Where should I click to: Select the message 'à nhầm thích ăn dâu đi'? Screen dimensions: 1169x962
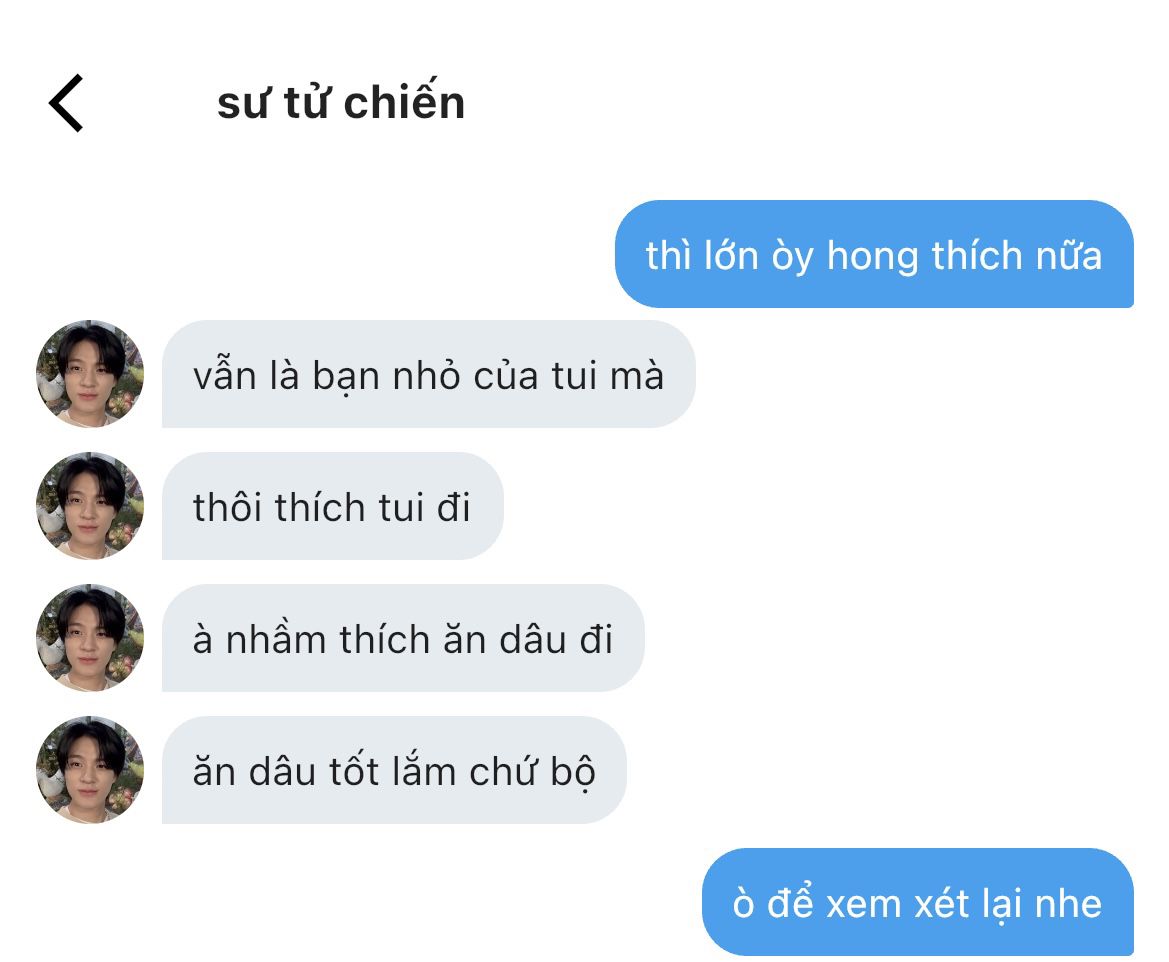403,638
